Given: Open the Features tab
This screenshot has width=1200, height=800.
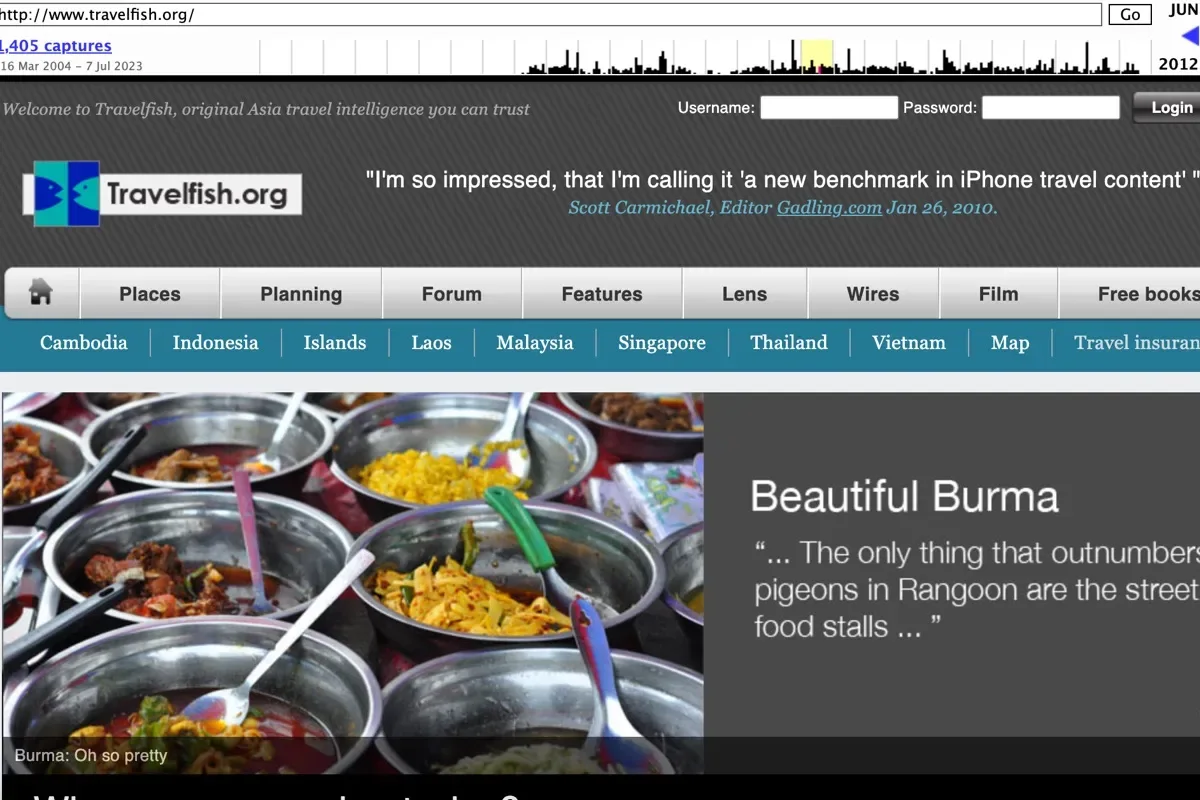Looking at the screenshot, I should [x=602, y=294].
